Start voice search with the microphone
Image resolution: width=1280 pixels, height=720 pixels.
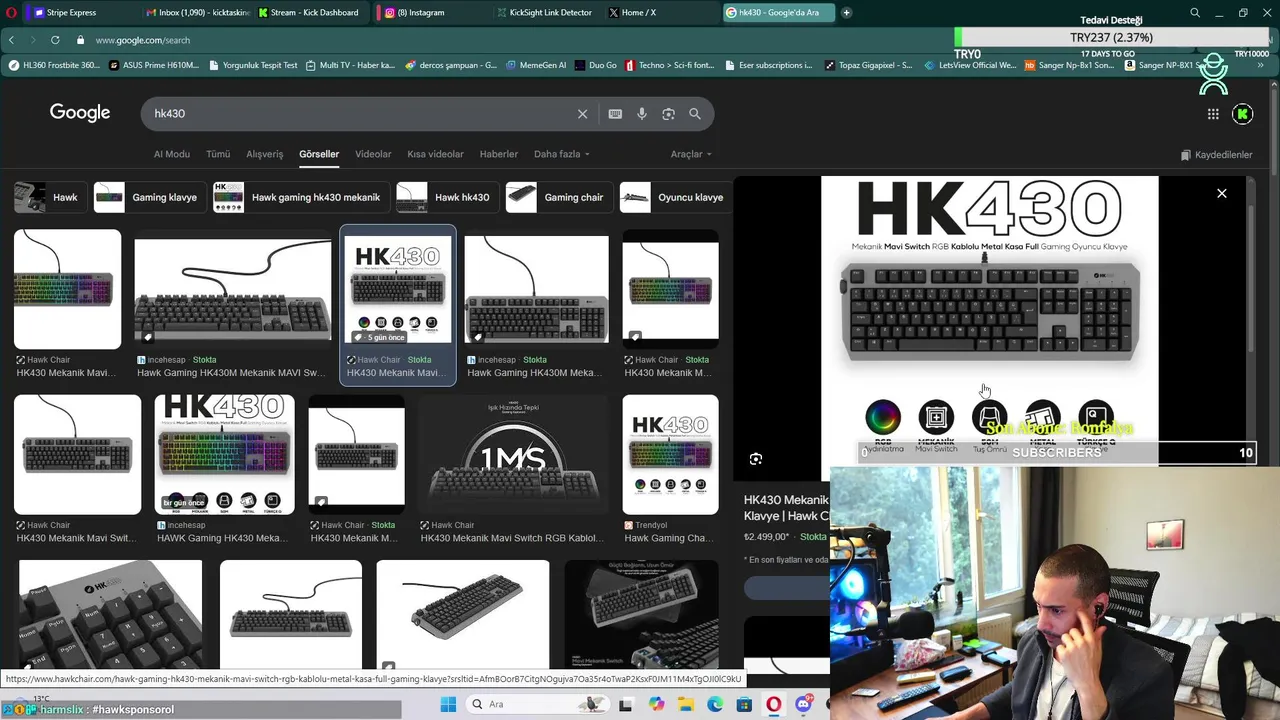point(642,114)
